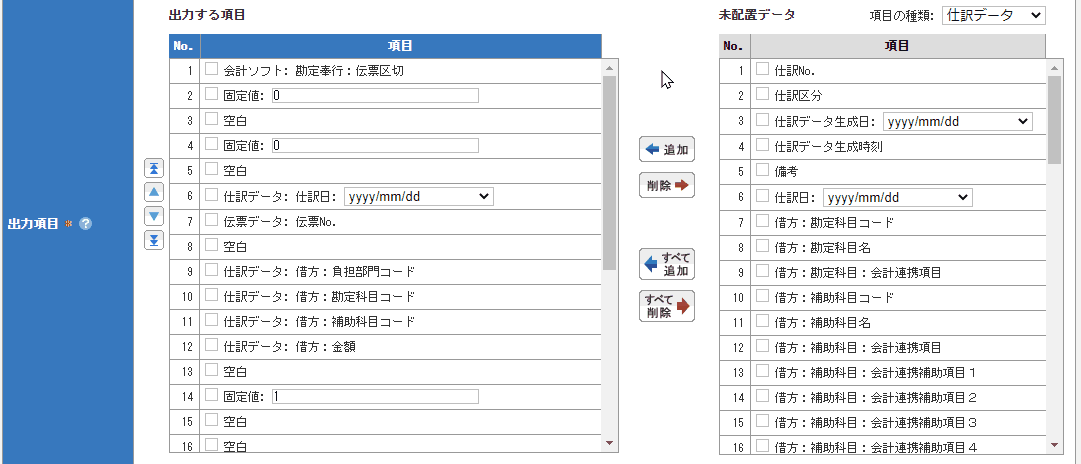Click the move-up arrow icon

(x=154, y=192)
